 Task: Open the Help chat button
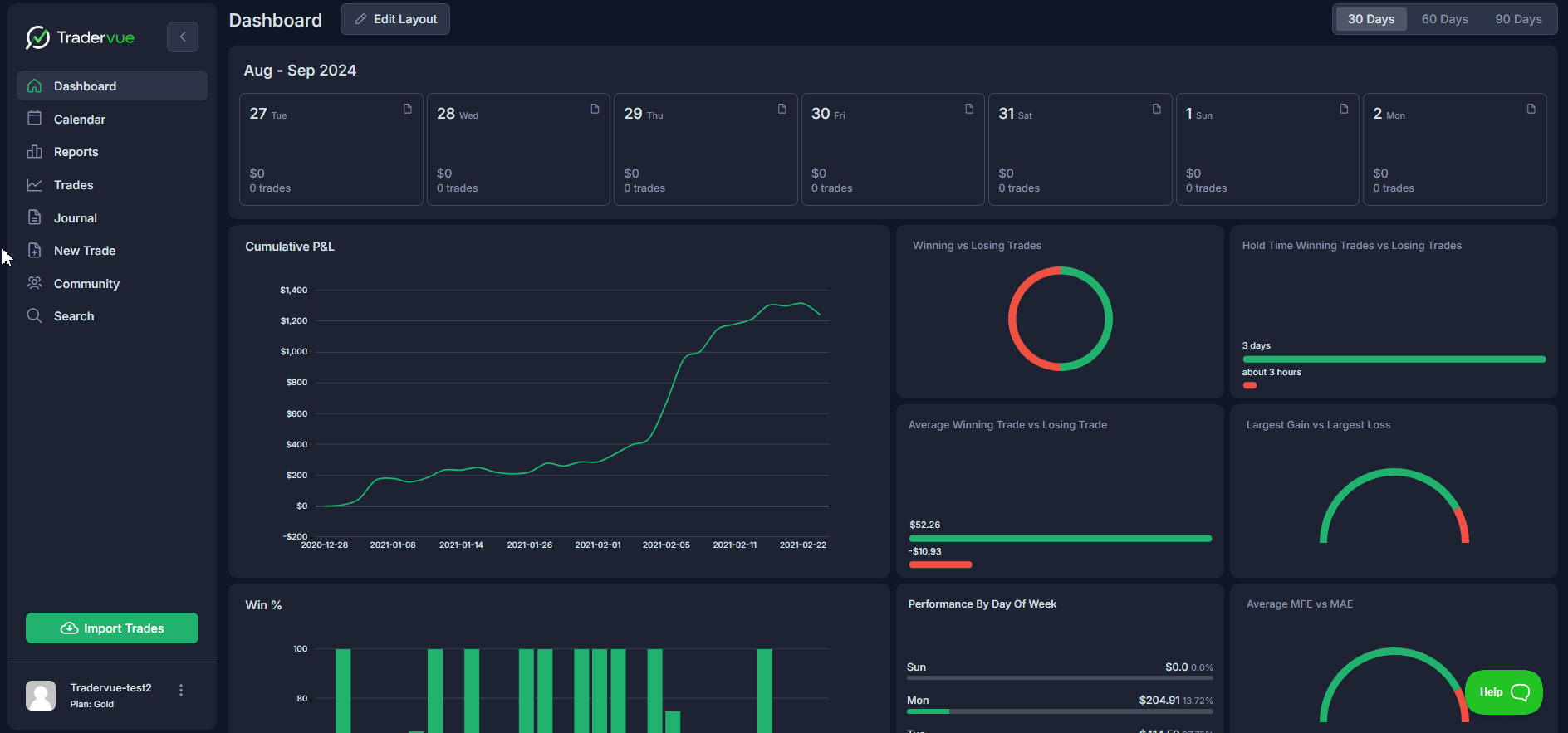1504,692
